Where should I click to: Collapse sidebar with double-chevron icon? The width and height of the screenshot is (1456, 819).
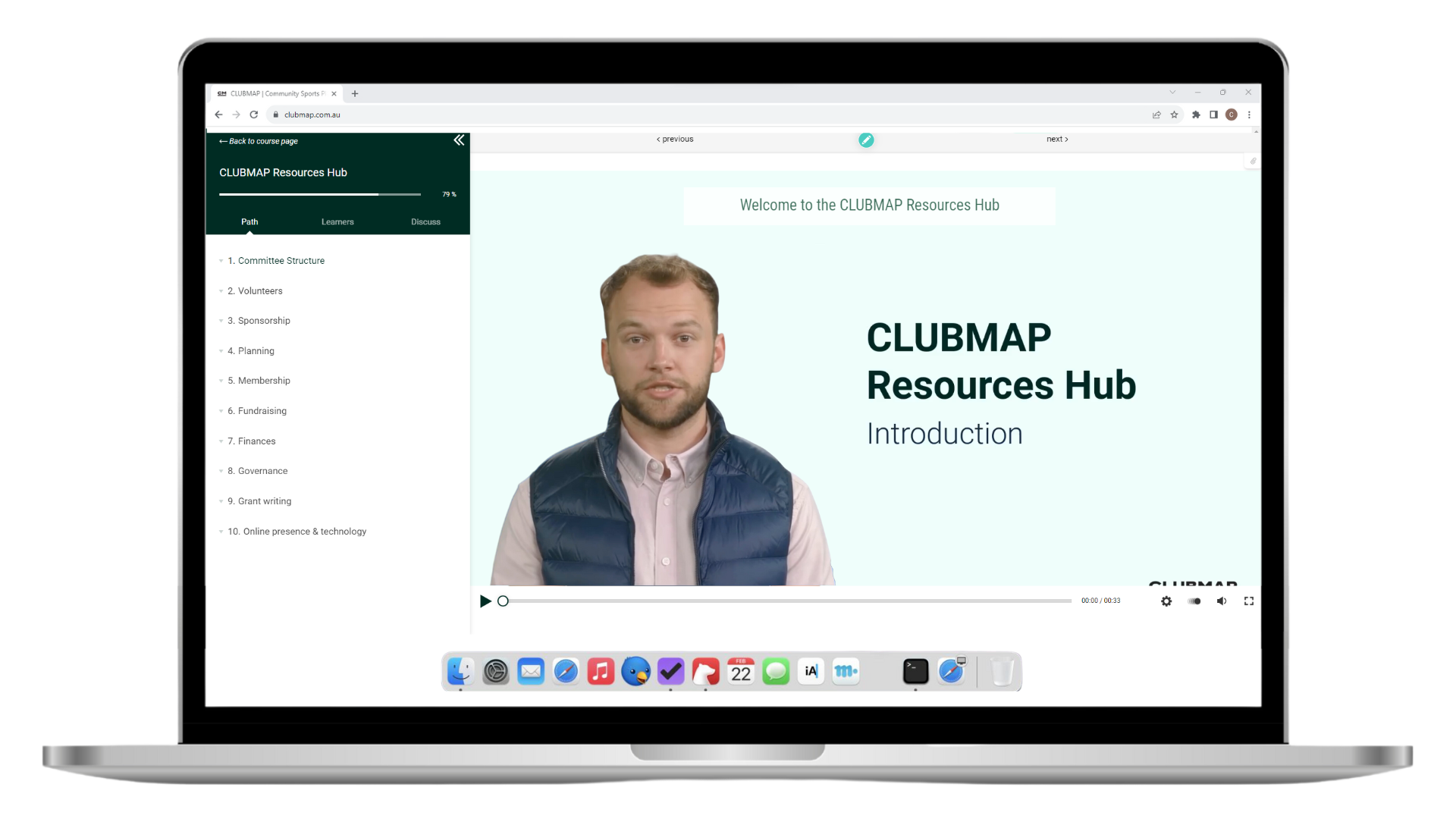tap(459, 140)
